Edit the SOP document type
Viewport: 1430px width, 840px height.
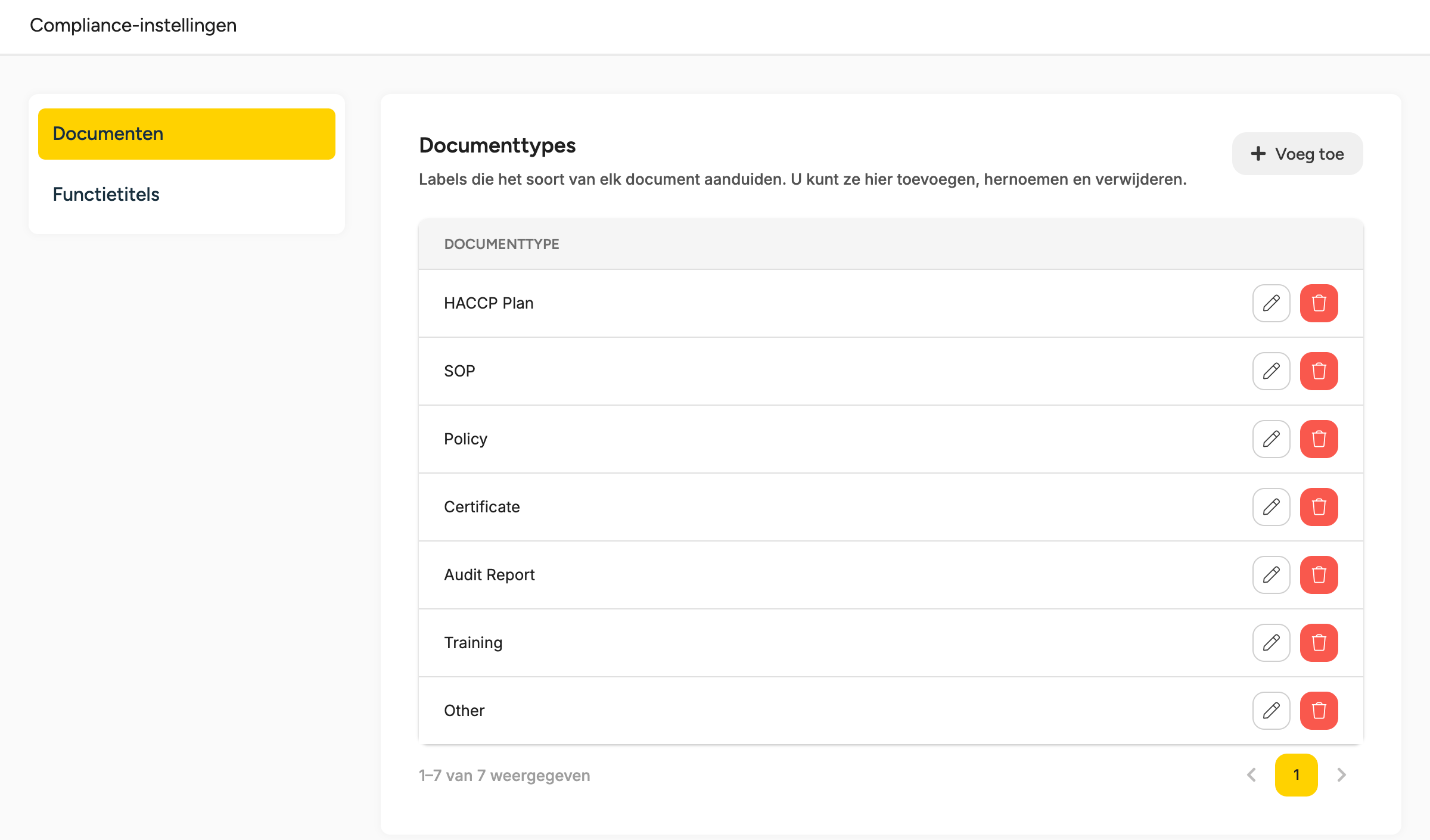pyautogui.click(x=1271, y=371)
